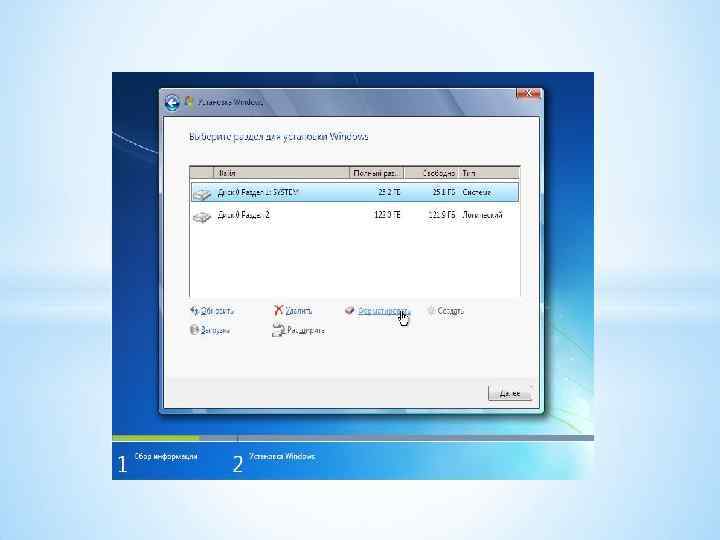
Task: Select the Disk 0 Partition 1 SYSTEM row
Action: click(x=354, y=192)
